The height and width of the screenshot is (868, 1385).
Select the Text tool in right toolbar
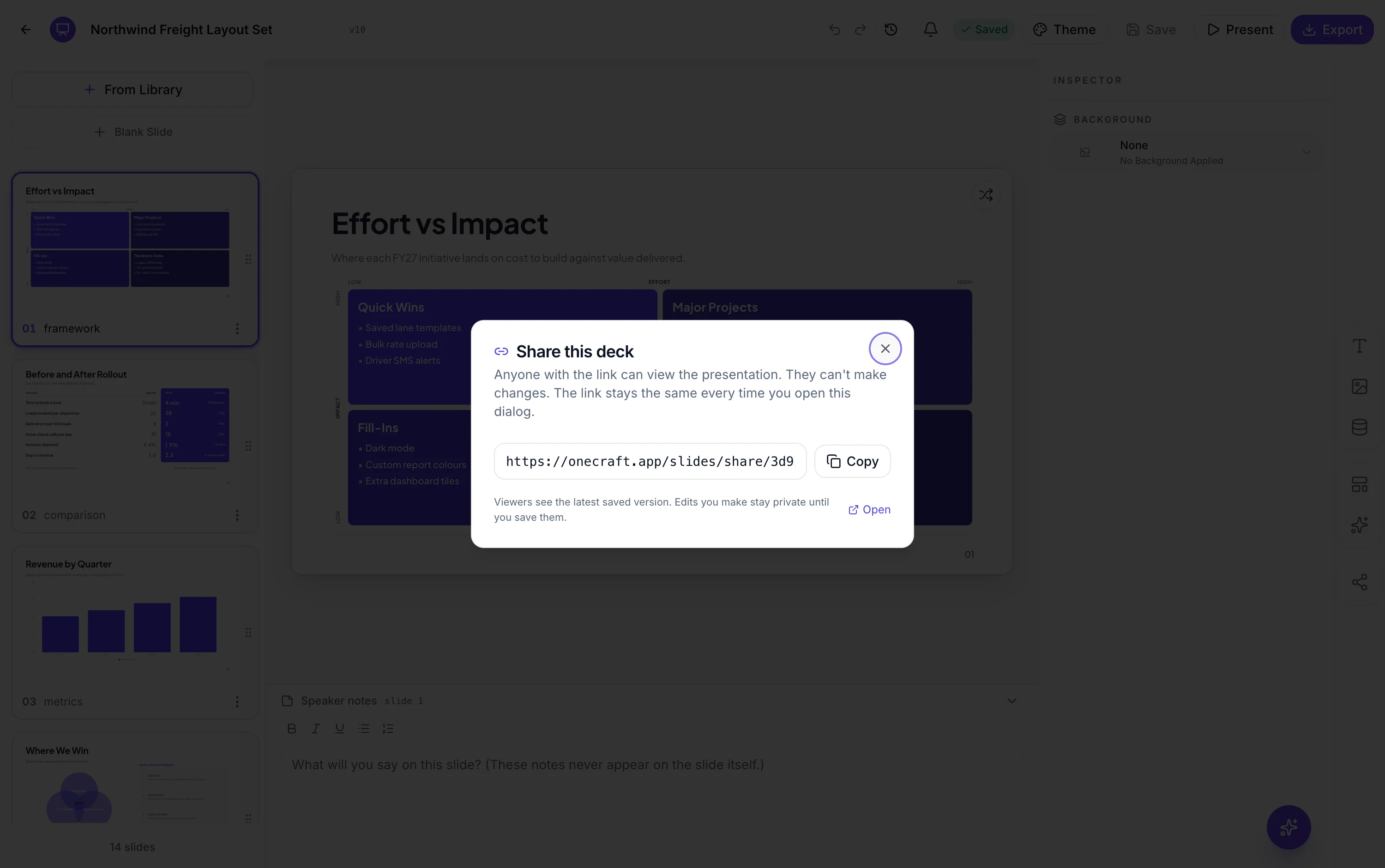(1359, 346)
